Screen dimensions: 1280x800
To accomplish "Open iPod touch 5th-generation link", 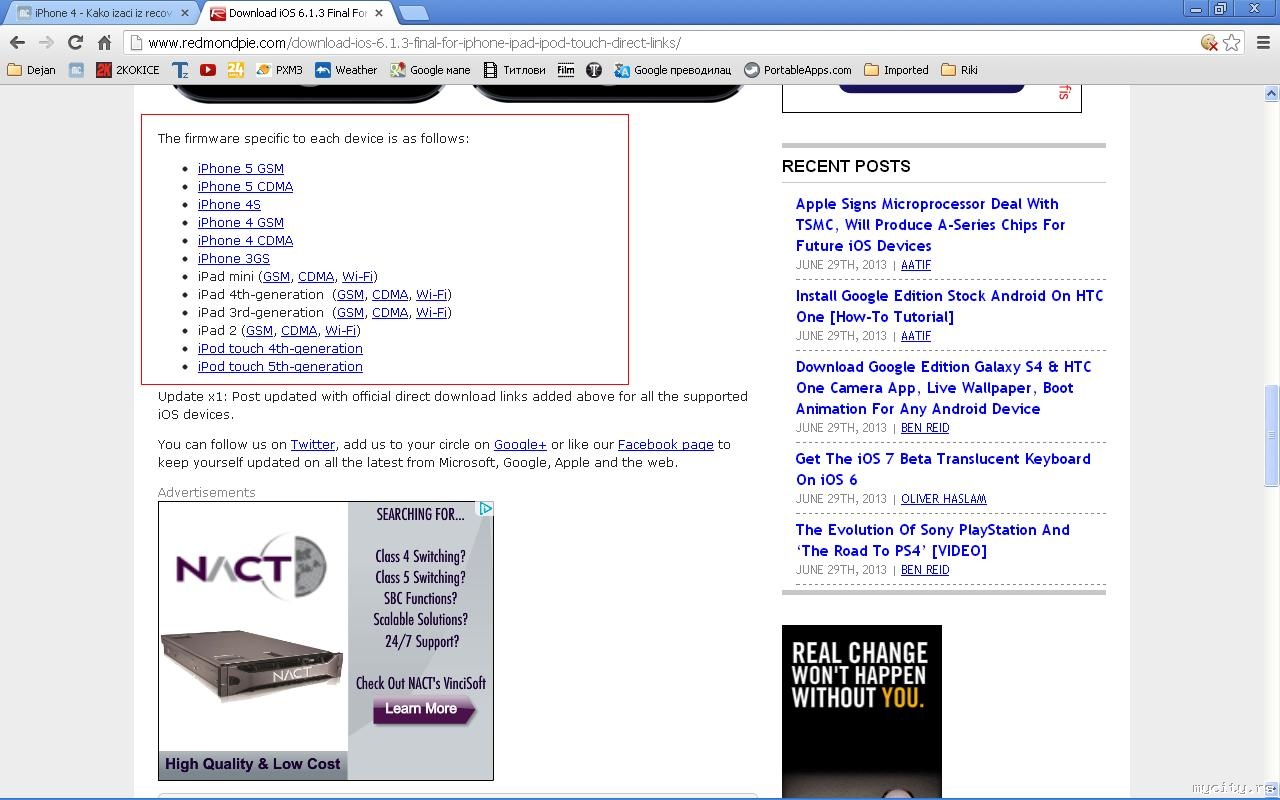I will [x=280, y=367].
